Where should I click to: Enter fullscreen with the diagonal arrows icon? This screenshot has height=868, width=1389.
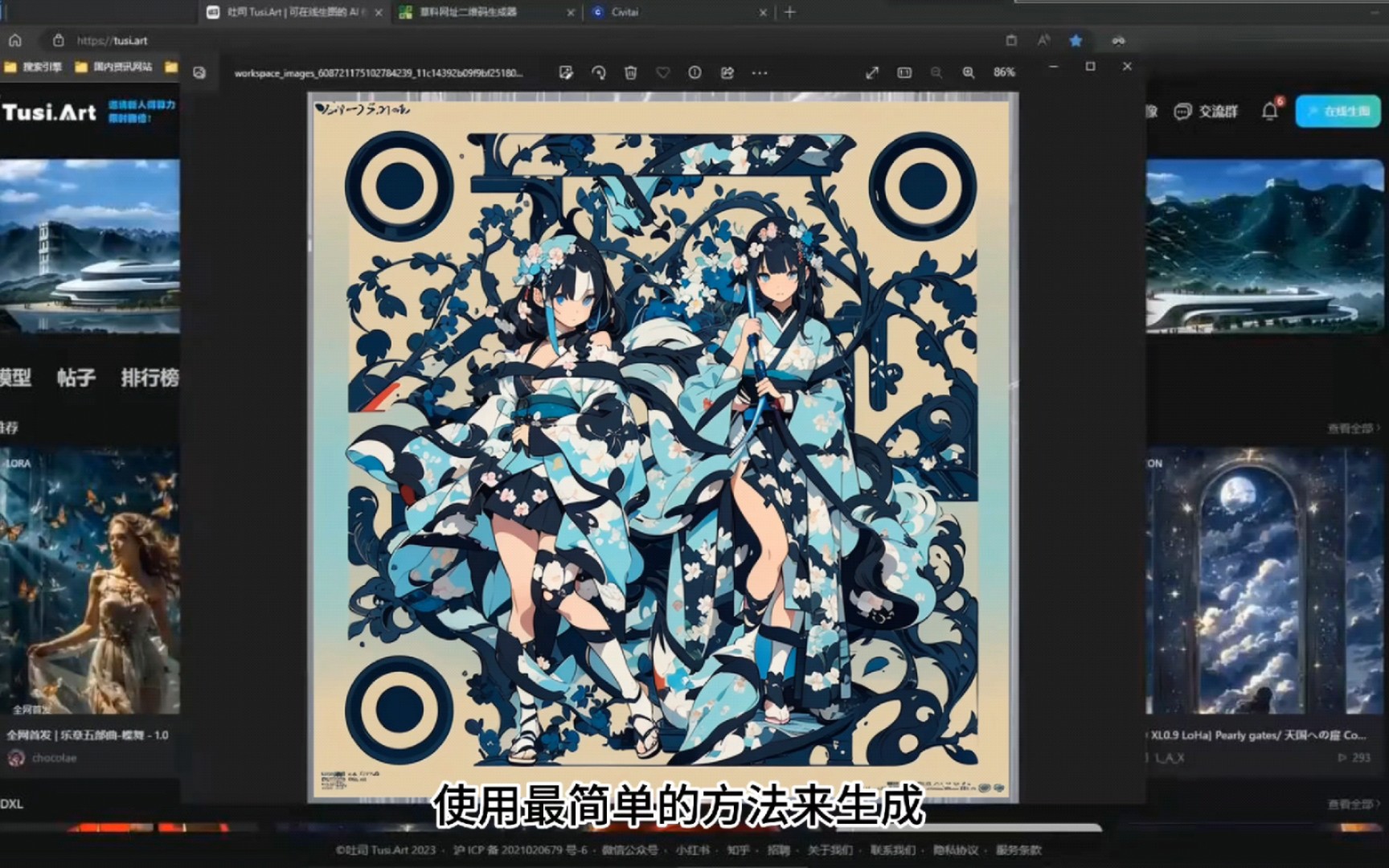[872, 72]
